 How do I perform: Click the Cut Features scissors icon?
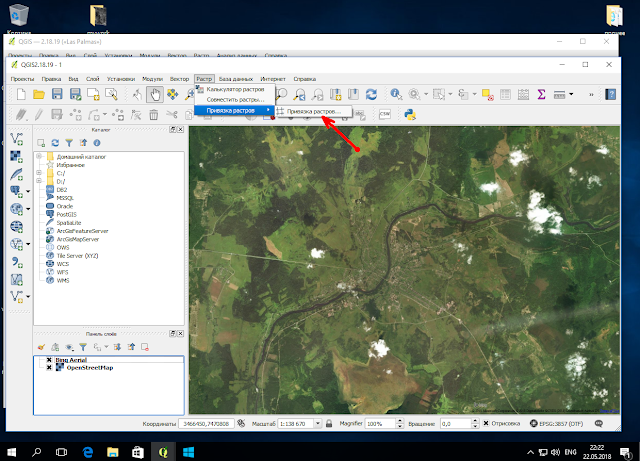tap(172, 115)
